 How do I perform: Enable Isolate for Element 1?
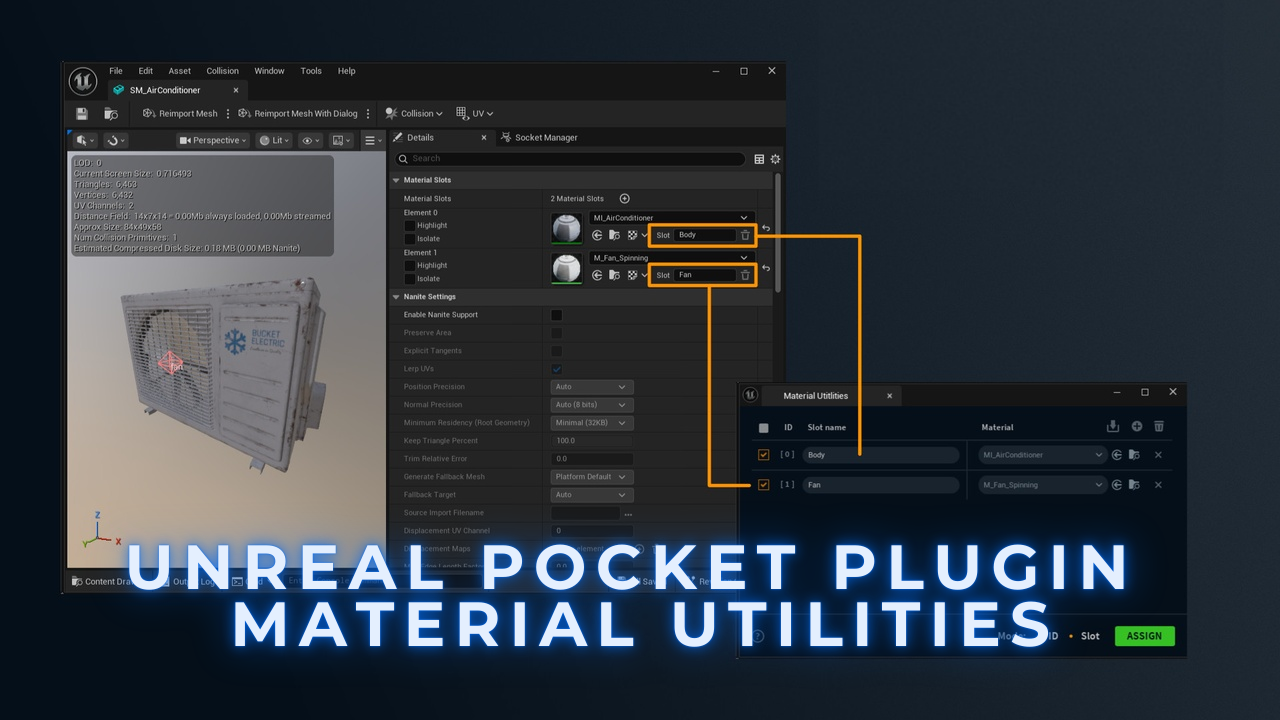(409, 279)
